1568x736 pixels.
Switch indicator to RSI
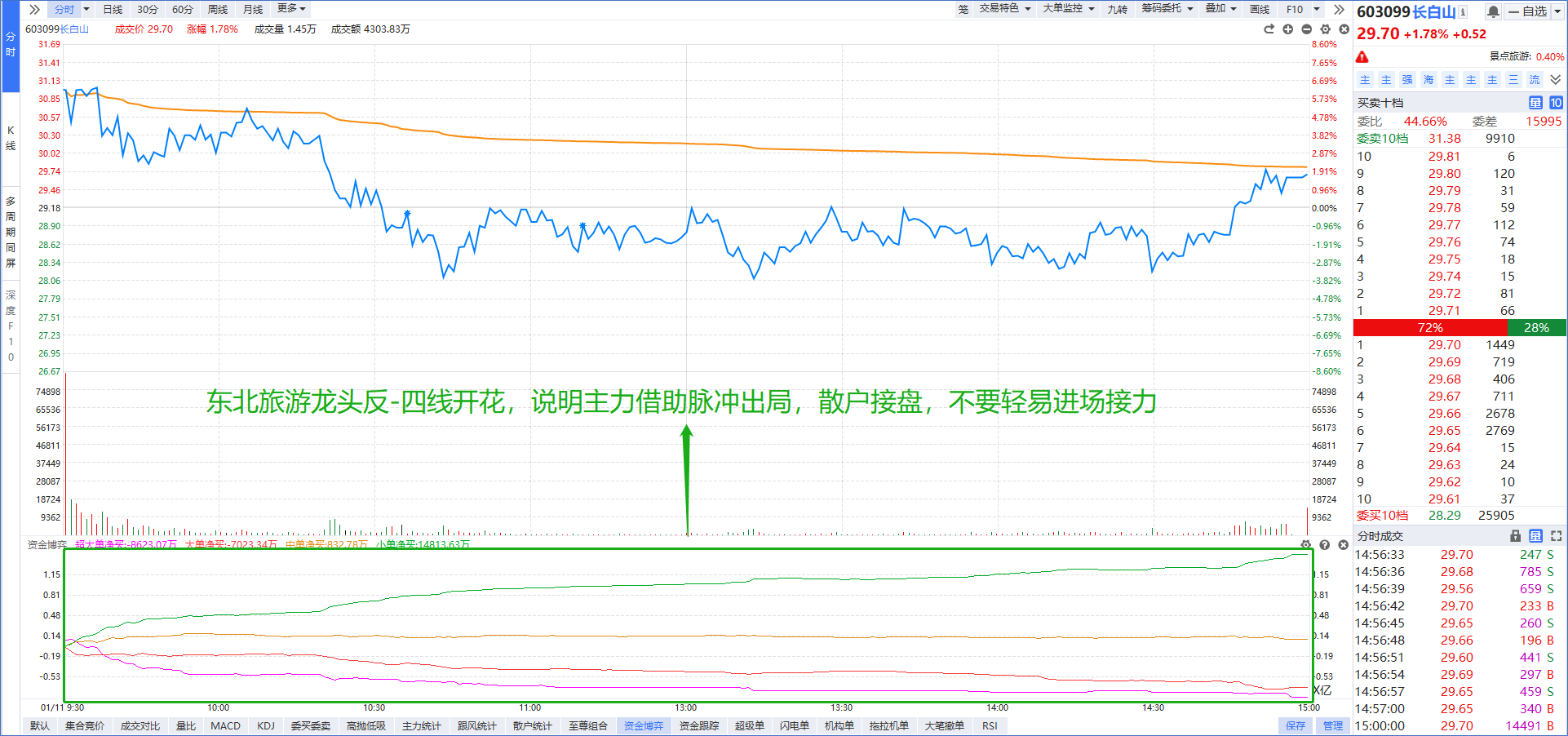click(x=990, y=726)
